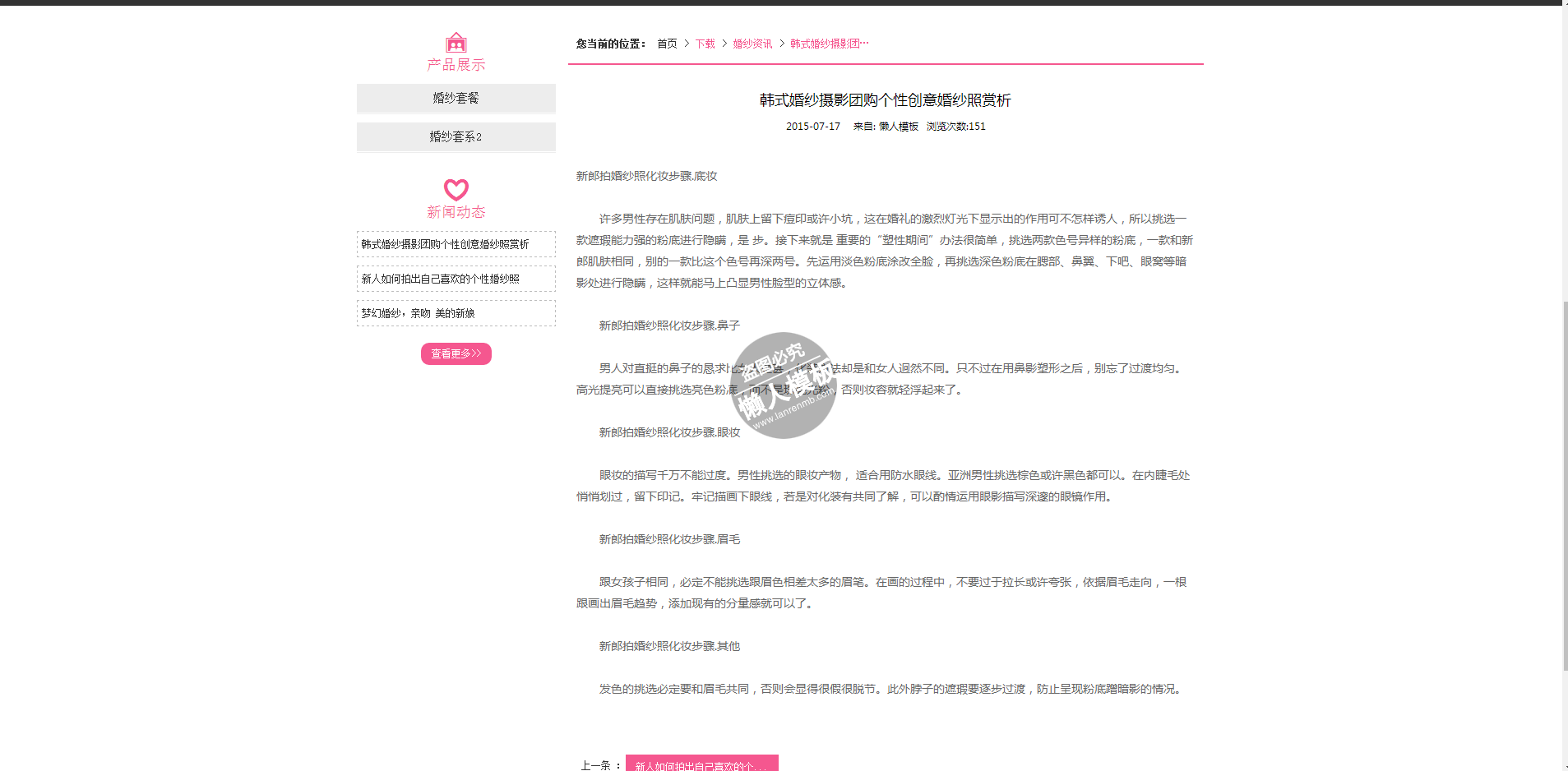
Task: Click the pink heart icon above 新闻动态
Action: [x=456, y=190]
